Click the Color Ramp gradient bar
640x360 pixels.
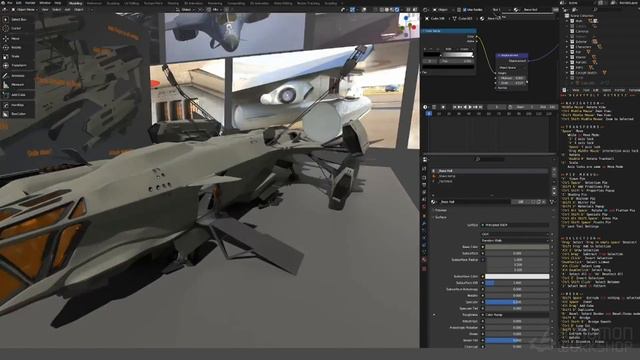[449, 54]
